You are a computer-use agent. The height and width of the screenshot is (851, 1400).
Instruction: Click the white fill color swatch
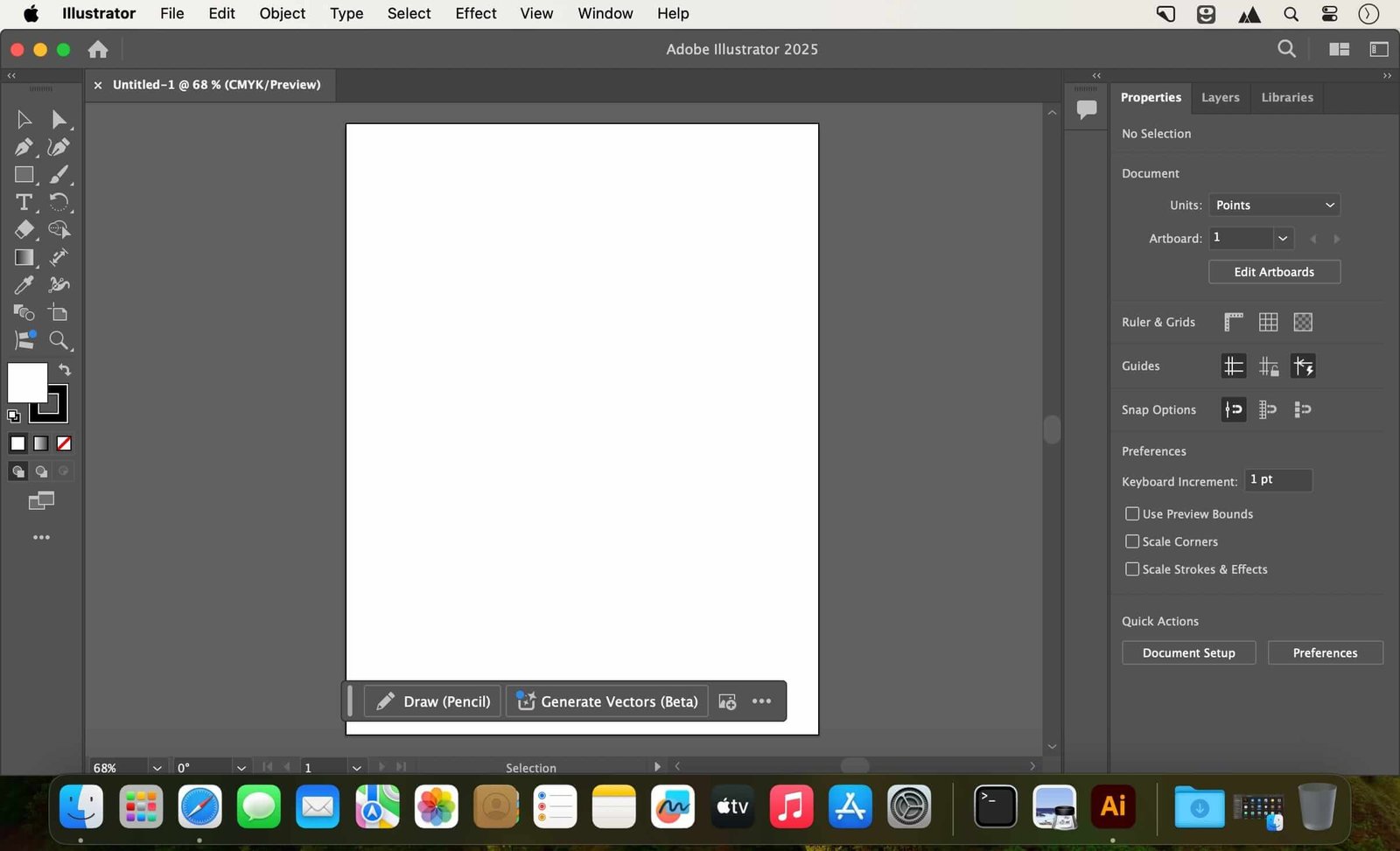coord(30,382)
